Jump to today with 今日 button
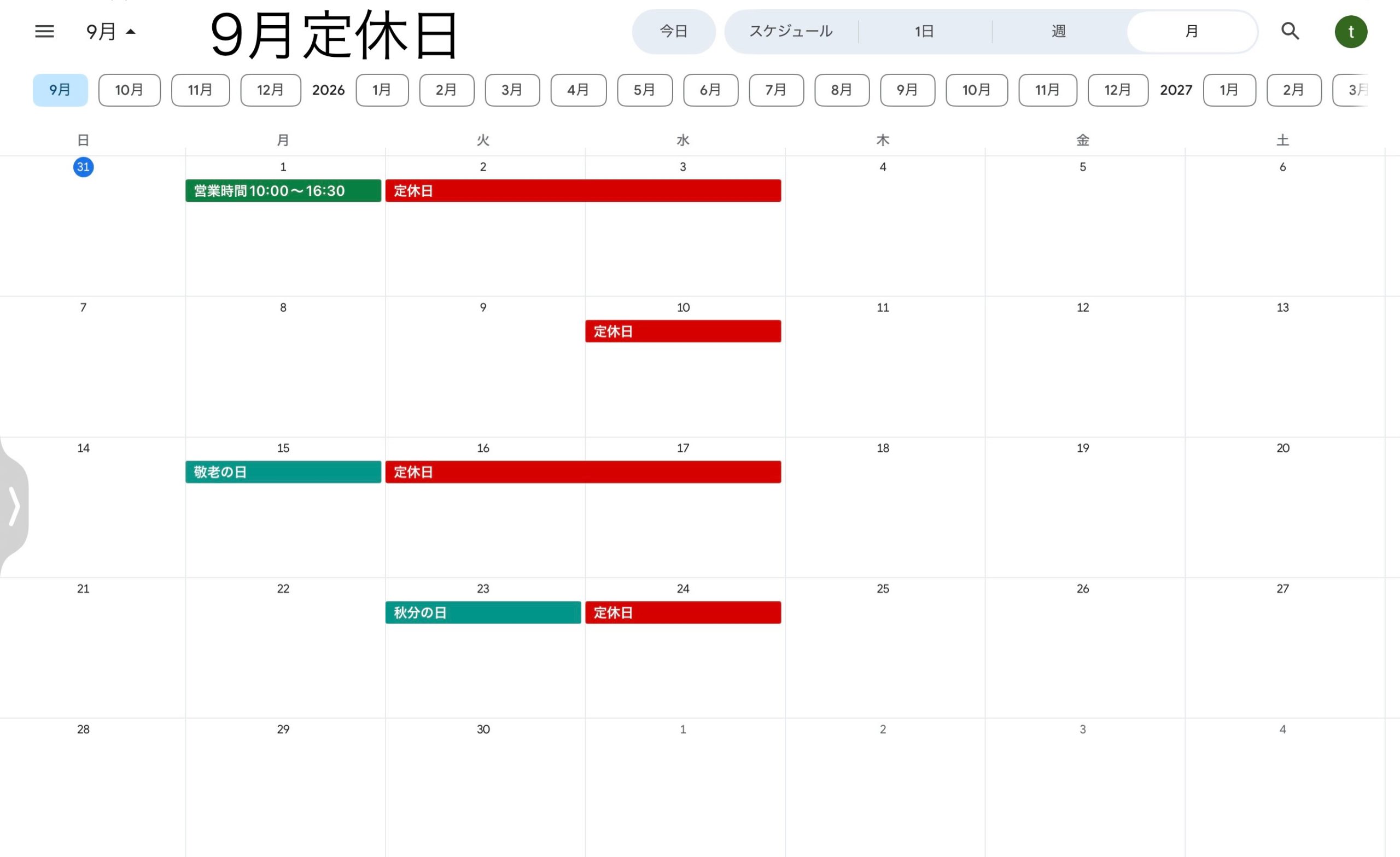The height and width of the screenshot is (857, 1400). click(x=673, y=31)
